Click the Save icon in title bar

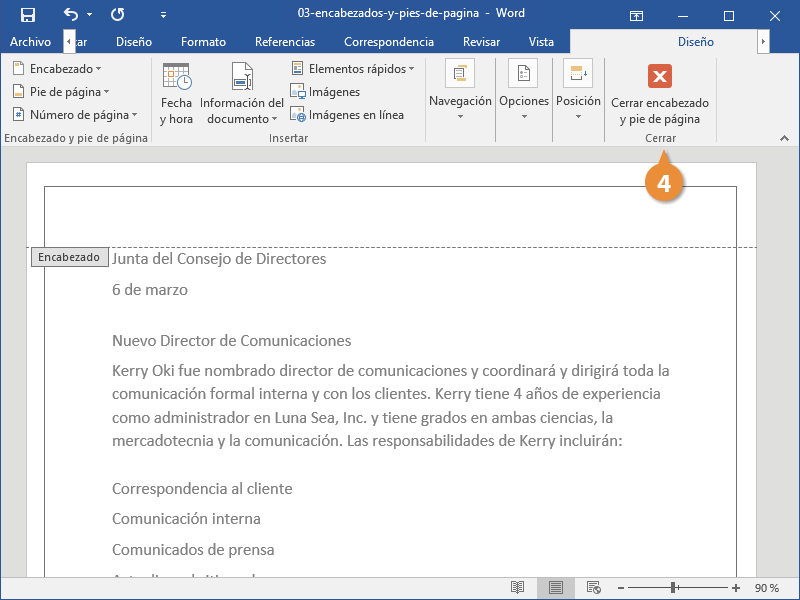pos(28,15)
